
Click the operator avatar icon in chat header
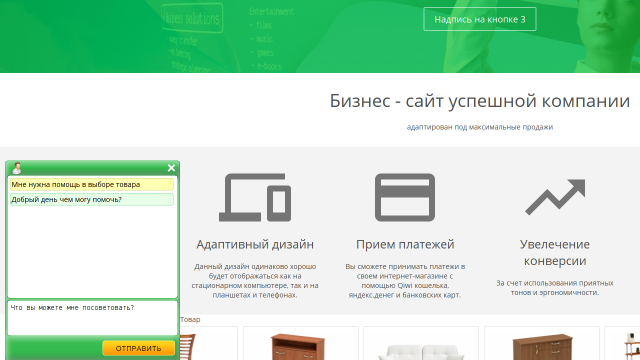[x=17, y=168]
